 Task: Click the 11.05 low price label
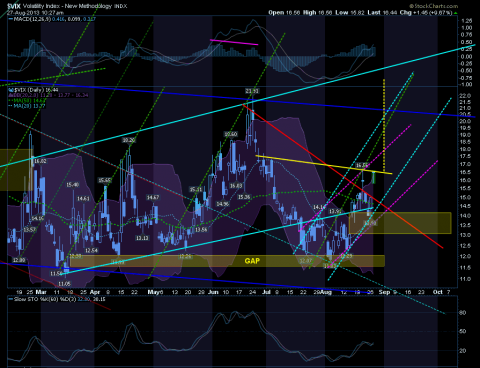(64, 284)
